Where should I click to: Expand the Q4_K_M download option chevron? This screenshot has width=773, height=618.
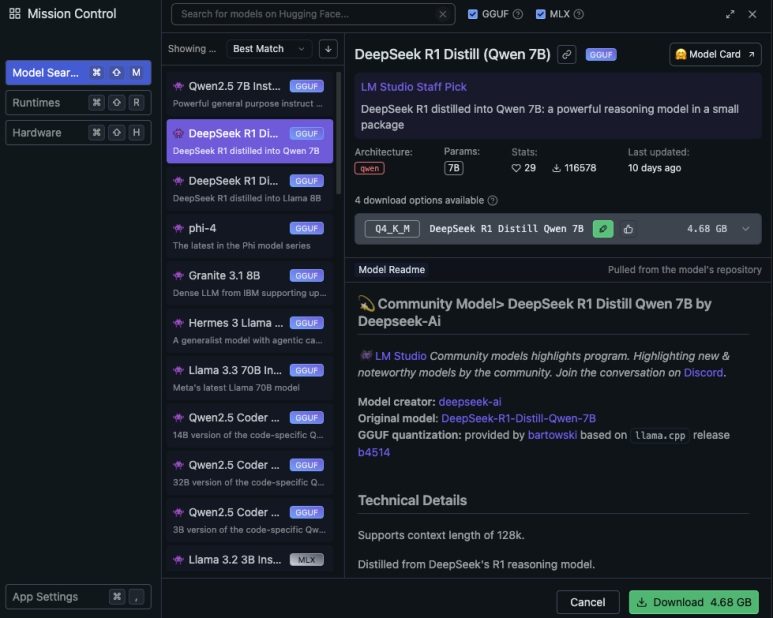point(745,229)
